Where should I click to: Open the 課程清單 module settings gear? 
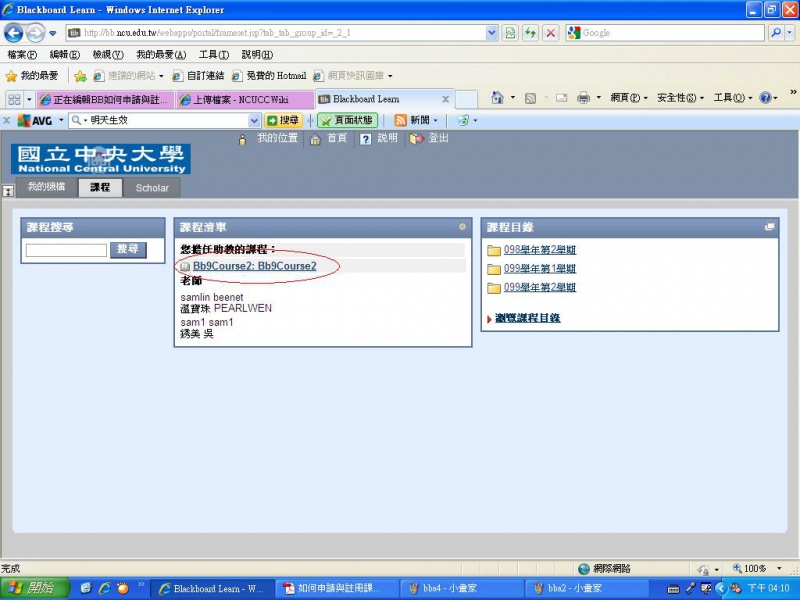coord(462,227)
